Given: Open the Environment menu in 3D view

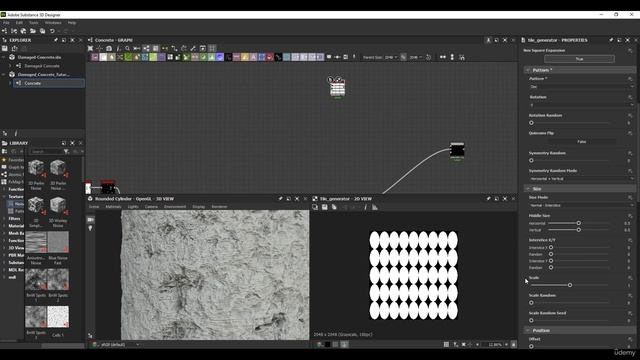Looking at the screenshot, I should coord(175,207).
